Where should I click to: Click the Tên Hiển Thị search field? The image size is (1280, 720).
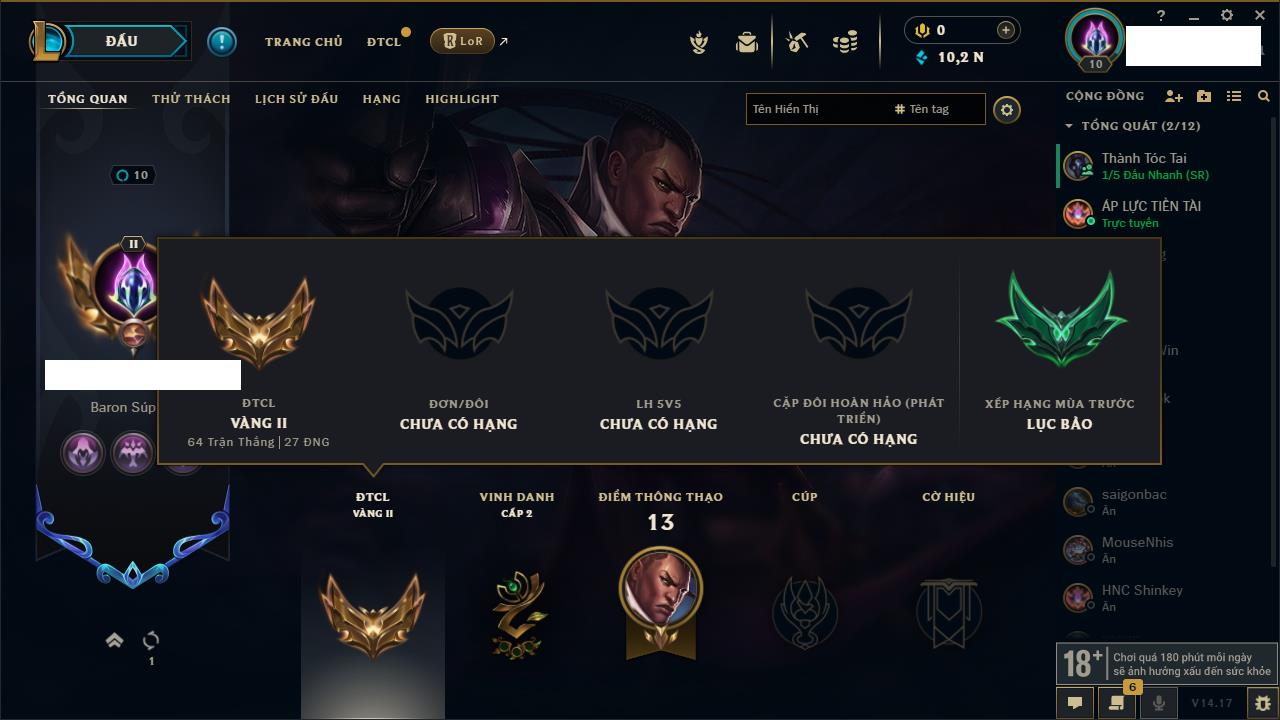tap(818, 109)
